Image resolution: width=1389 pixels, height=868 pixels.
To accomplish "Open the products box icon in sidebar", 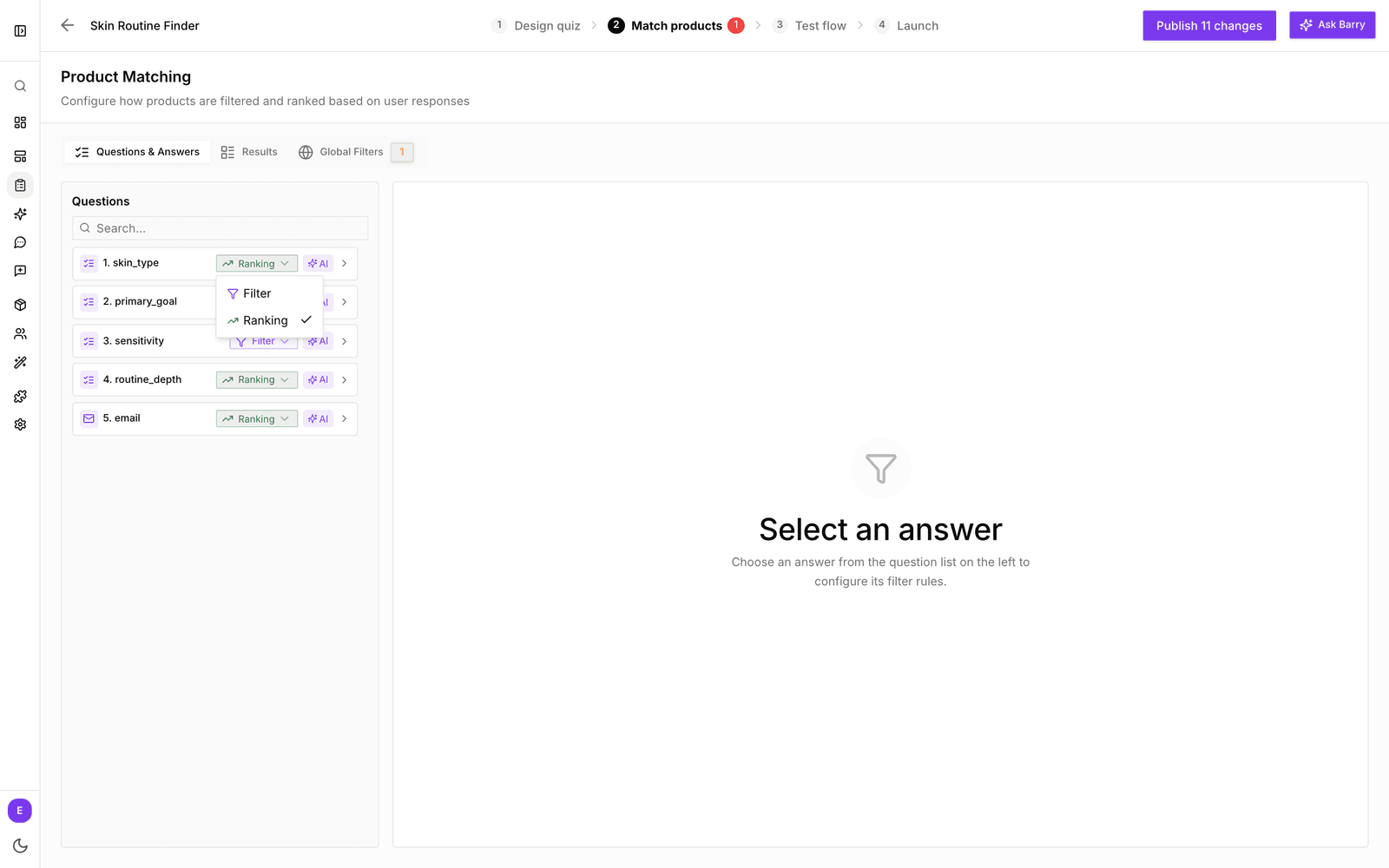I will (x=20, y=305).
